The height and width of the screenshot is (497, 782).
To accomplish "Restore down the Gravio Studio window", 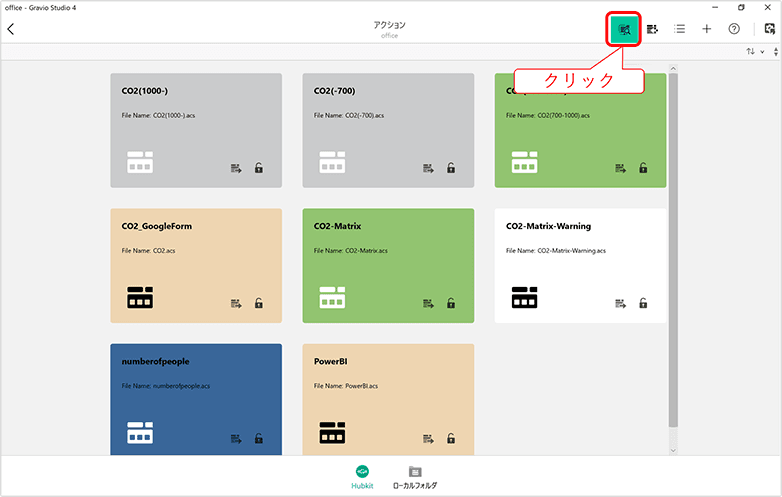I will pos(741,7).
